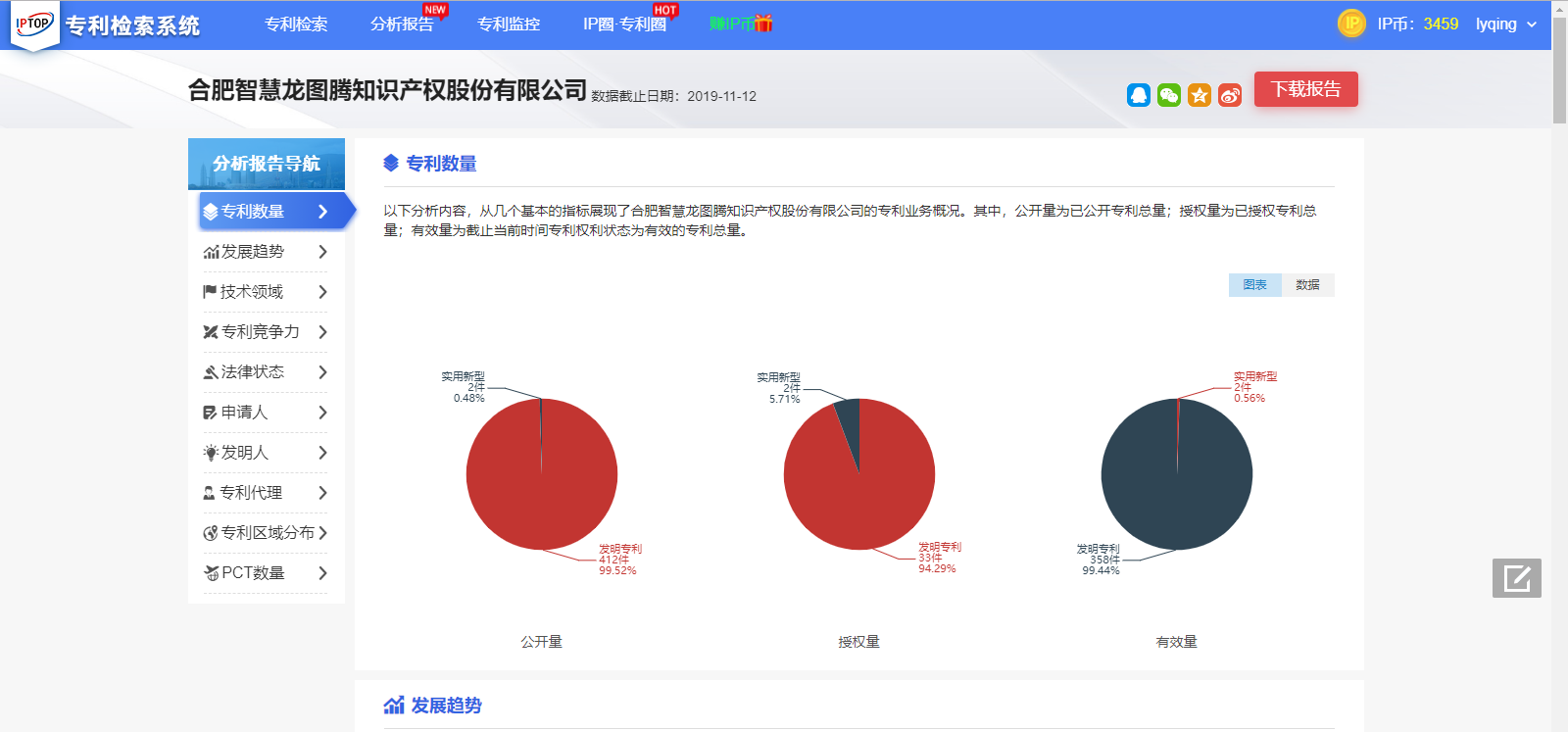Screen dimensions: 1568x732
Task: Open the 专利检索 menu
Action: (296, 24)
